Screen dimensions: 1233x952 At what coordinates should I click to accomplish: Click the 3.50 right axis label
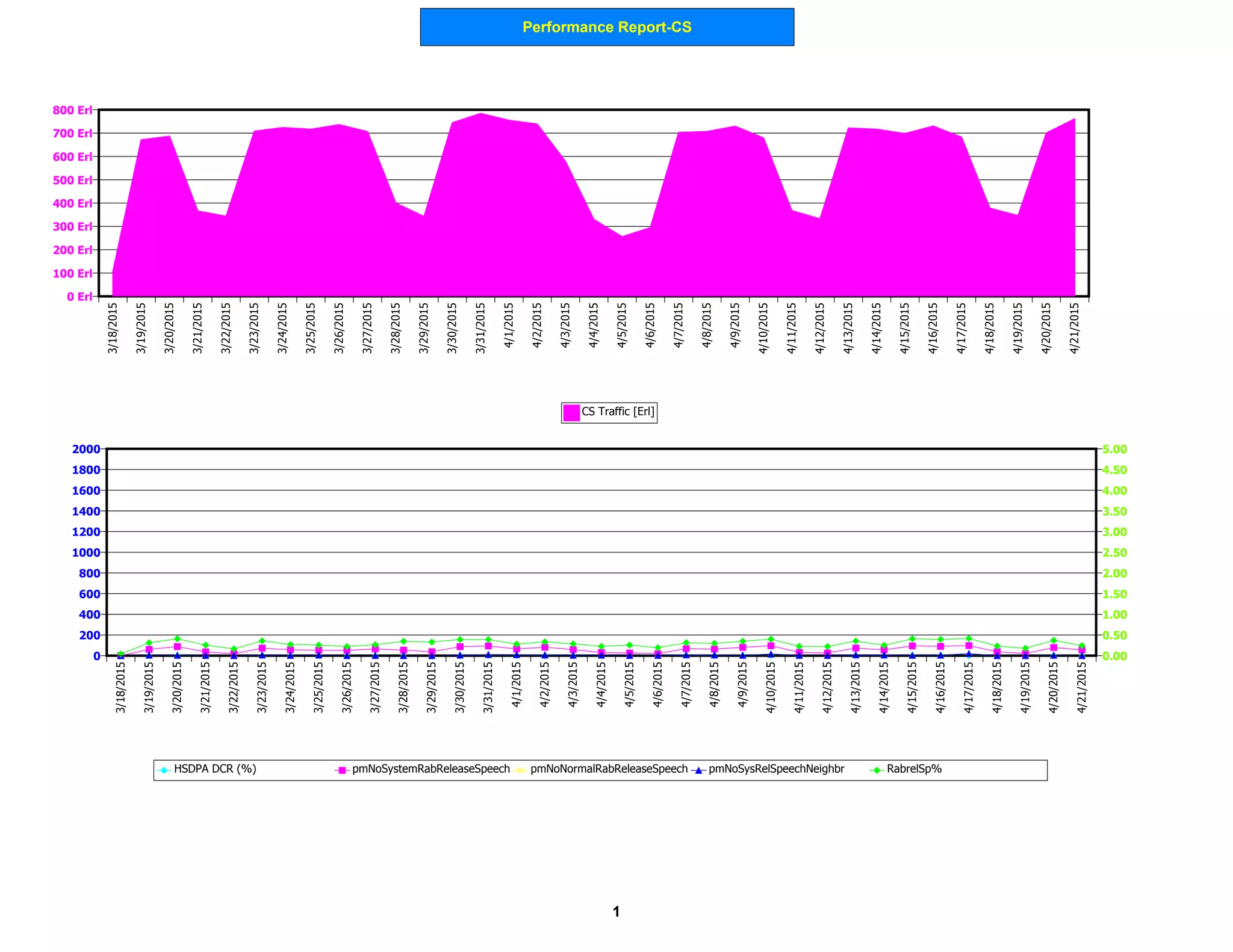click(x=1114, y=512)
